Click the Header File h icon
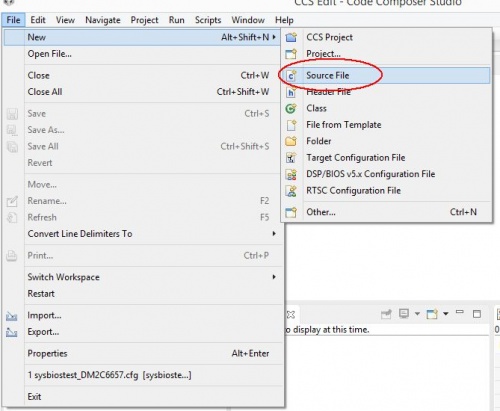The image size is (500, 411). (x=291, y=92)
